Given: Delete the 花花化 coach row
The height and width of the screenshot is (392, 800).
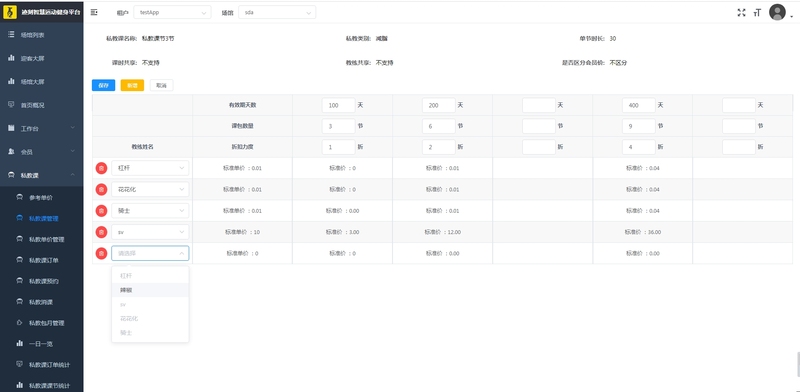Looking at the screenshot, I should (x=102, y=189).
